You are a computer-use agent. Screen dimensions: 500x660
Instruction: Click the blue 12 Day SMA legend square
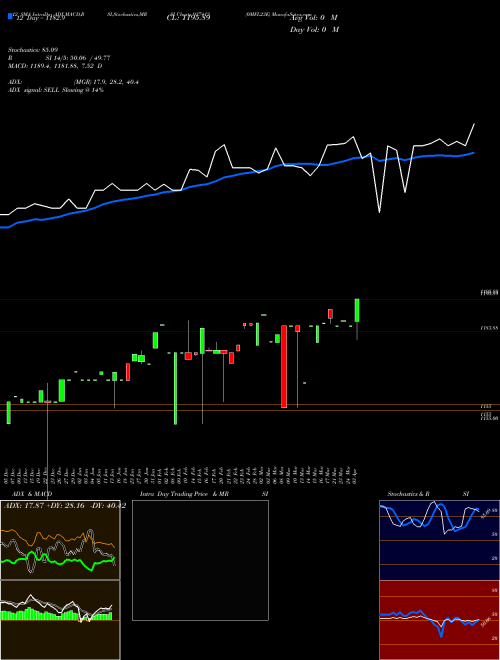pos(10,16)
